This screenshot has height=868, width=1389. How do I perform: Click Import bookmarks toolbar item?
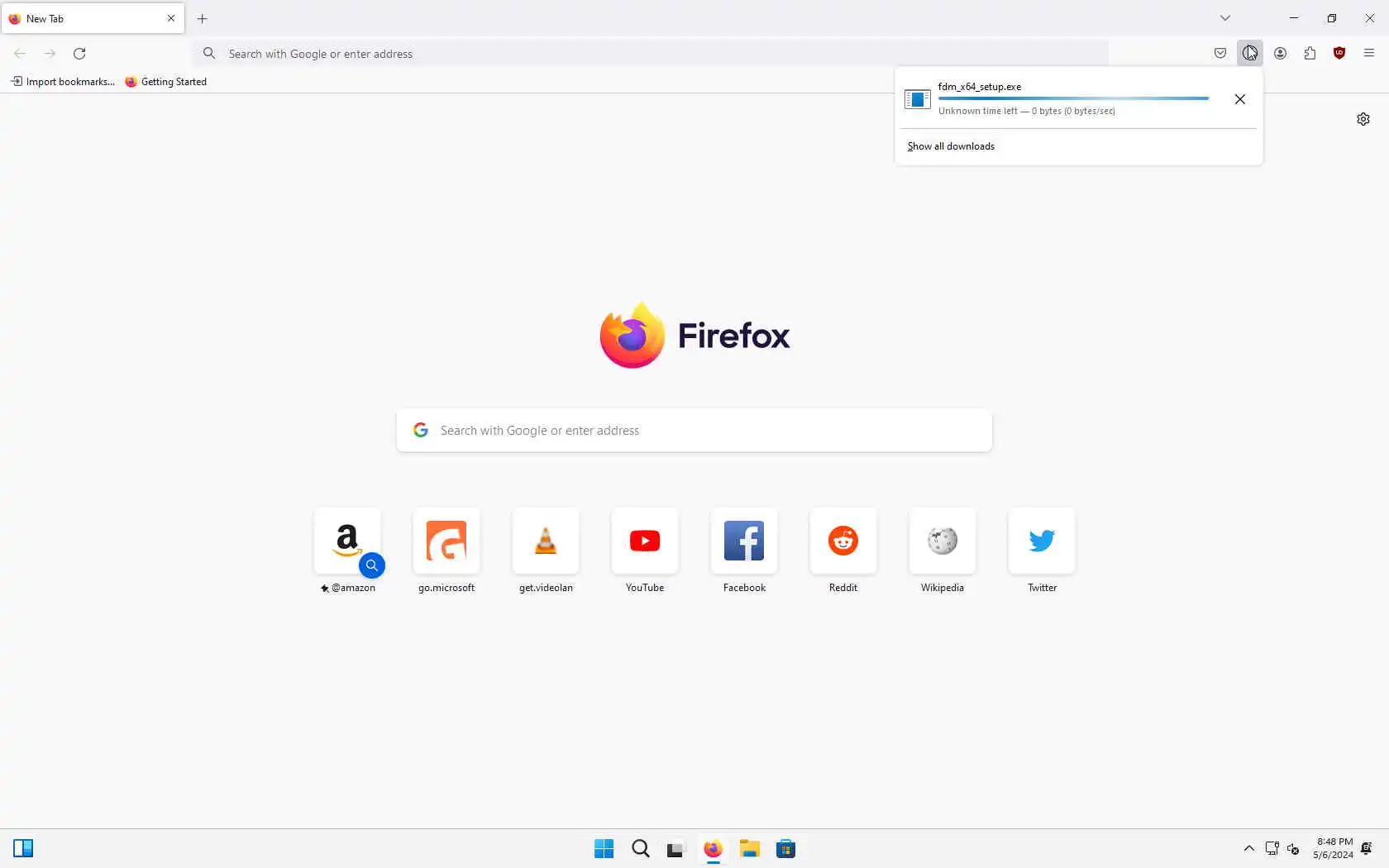[x=63, y=82]
